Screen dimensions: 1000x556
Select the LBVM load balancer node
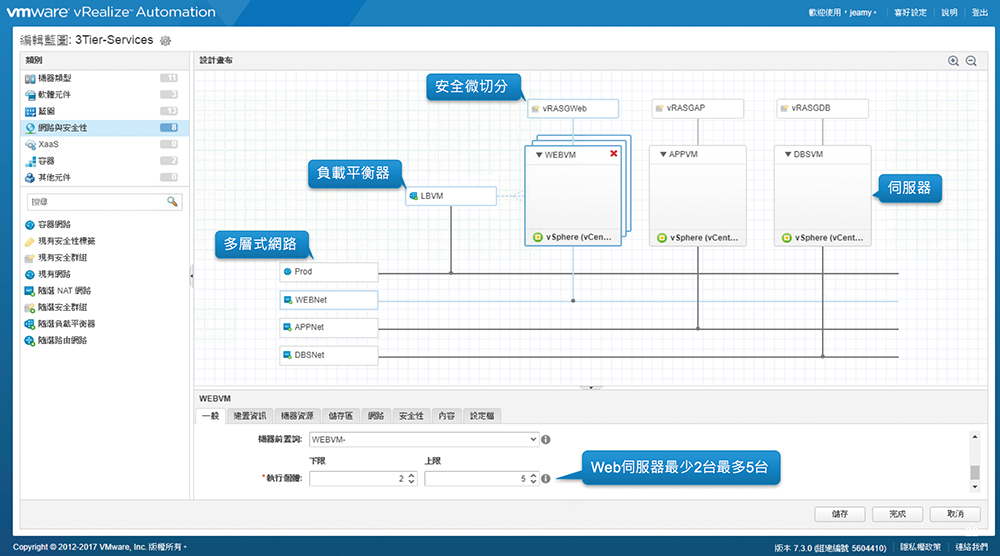[451, 196]
